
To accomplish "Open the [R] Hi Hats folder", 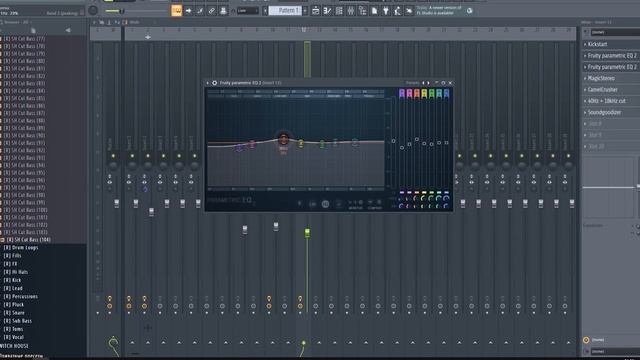I will [x=16, y=272].
